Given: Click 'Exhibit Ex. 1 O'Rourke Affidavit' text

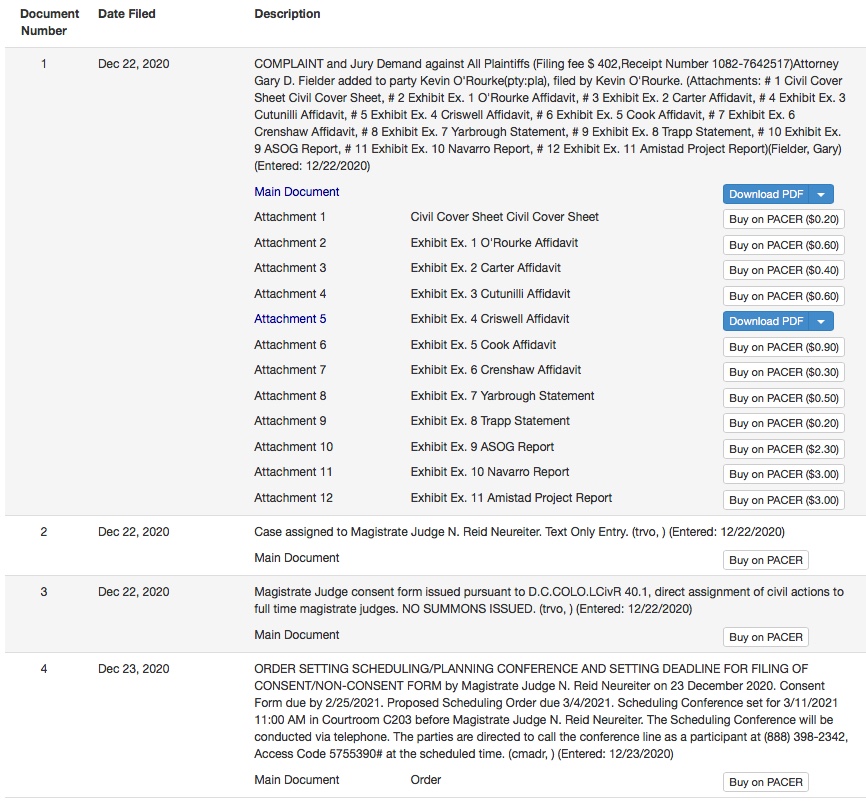Looking at the screenshot, I should (x=494, y=243).
